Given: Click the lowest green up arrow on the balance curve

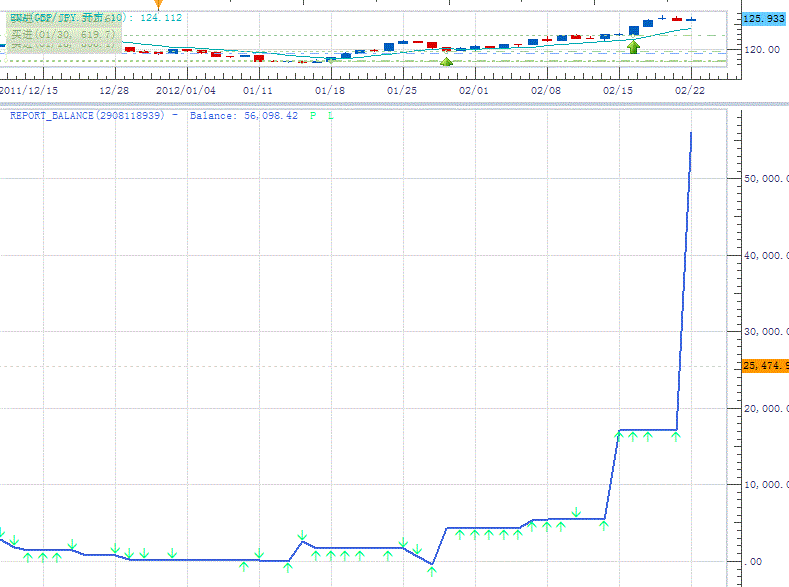Looking at the screenshot, I should (x=432, y=571).
